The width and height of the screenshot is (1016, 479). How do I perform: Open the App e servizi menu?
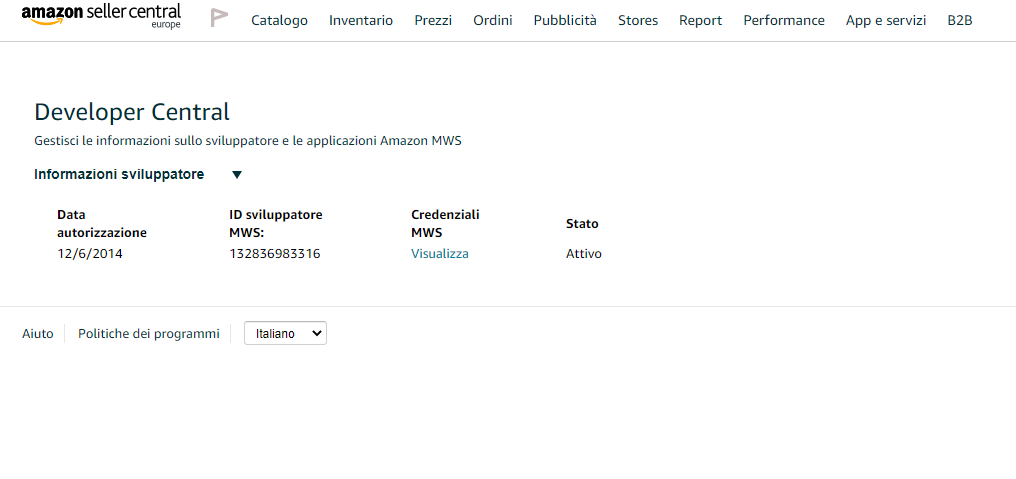point(886,20)
